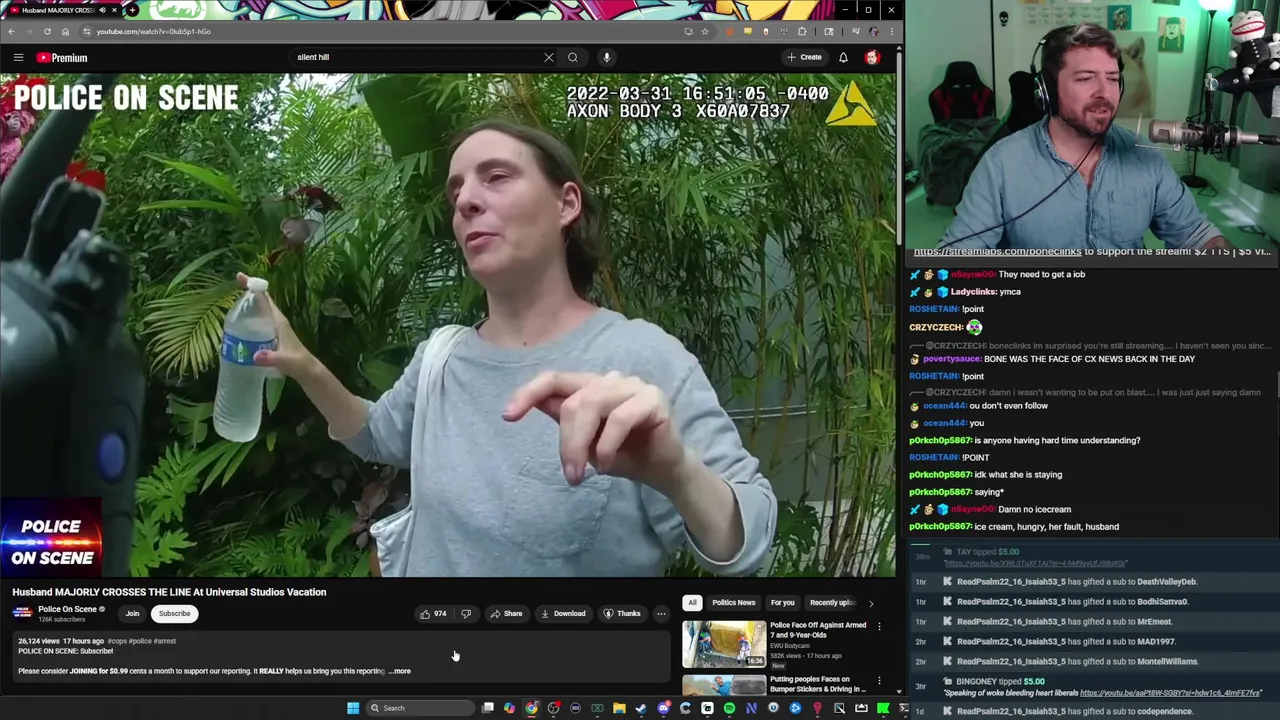Click the bodycam video player
Screen dimensions: 1280x720
(448, 326)
